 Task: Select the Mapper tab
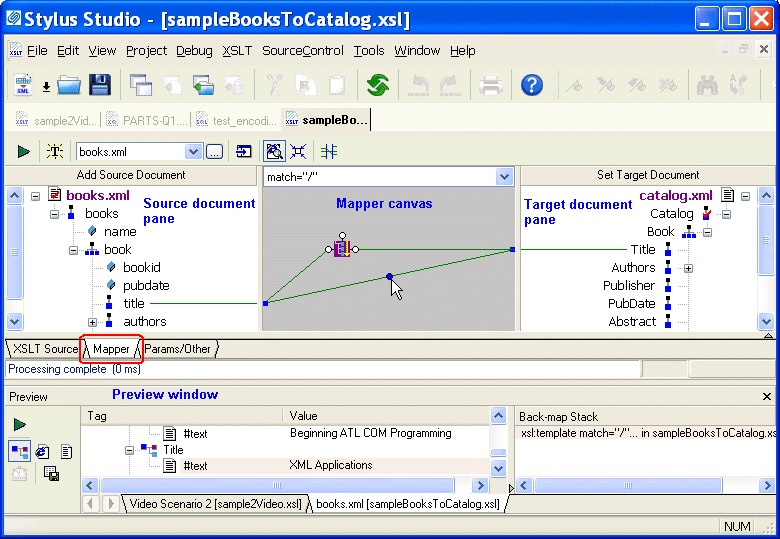point(111,349)
